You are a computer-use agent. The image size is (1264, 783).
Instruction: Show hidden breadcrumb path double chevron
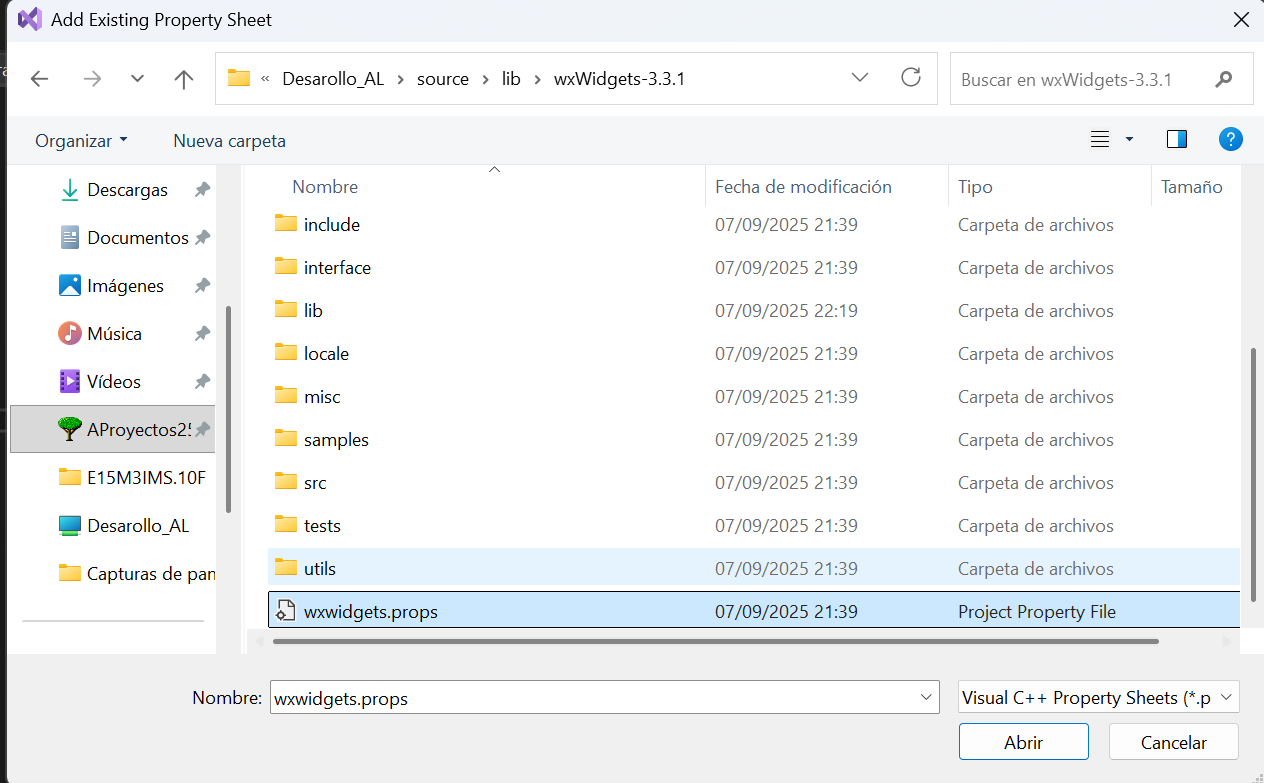[265, 79]
